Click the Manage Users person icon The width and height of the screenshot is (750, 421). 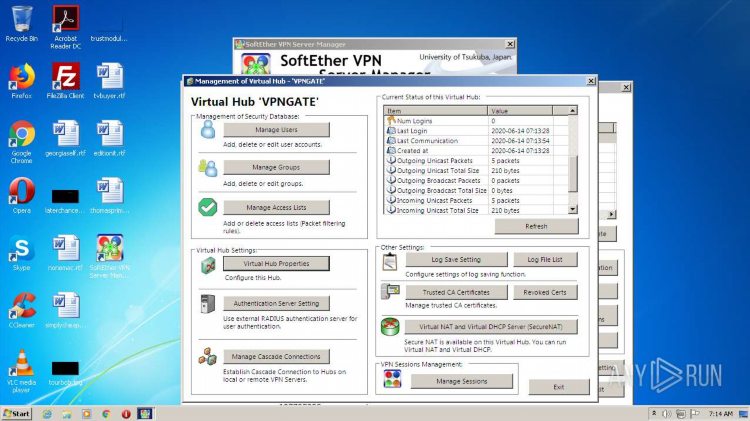click(x=208, y=130)
